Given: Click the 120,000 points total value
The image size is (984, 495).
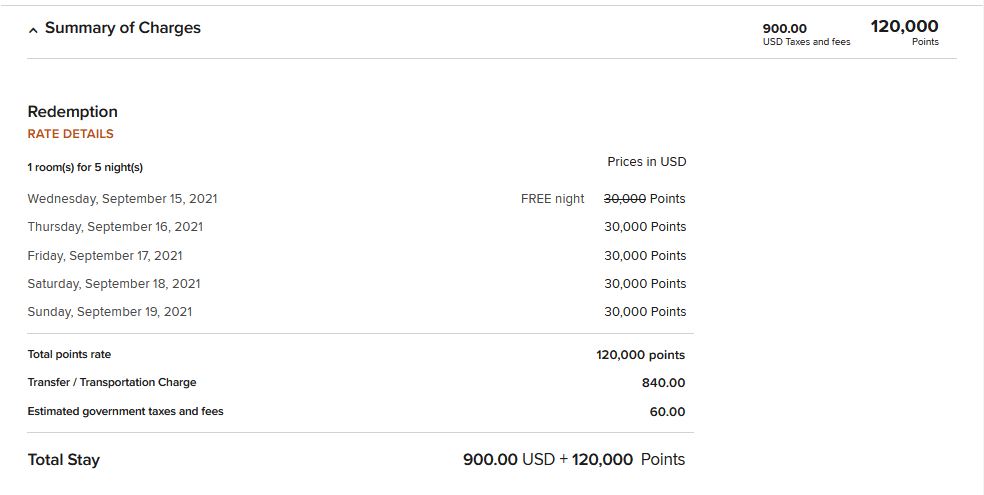Looking at the screenshot, I should tap(640, 355).
